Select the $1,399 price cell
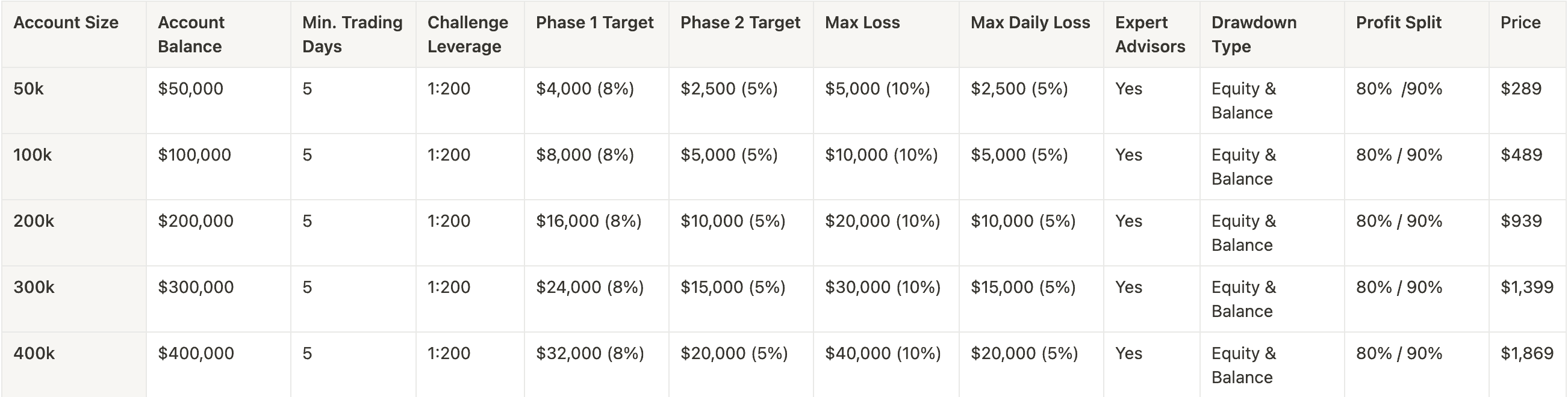The width and height of the screenshot is (1568, 397). click(1526, 288)
